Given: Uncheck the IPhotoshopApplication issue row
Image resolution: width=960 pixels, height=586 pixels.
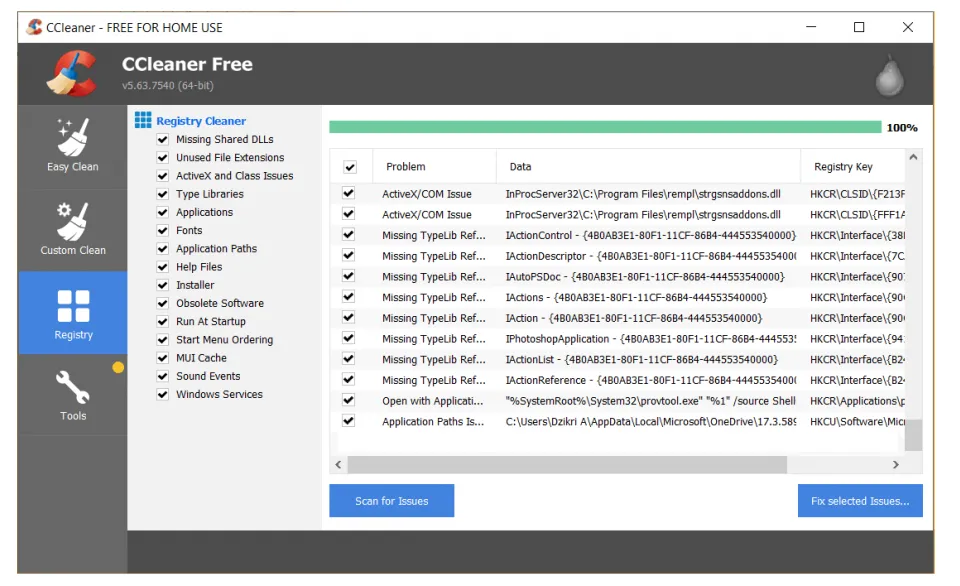Looking at the screenshot, I should 349,339.
